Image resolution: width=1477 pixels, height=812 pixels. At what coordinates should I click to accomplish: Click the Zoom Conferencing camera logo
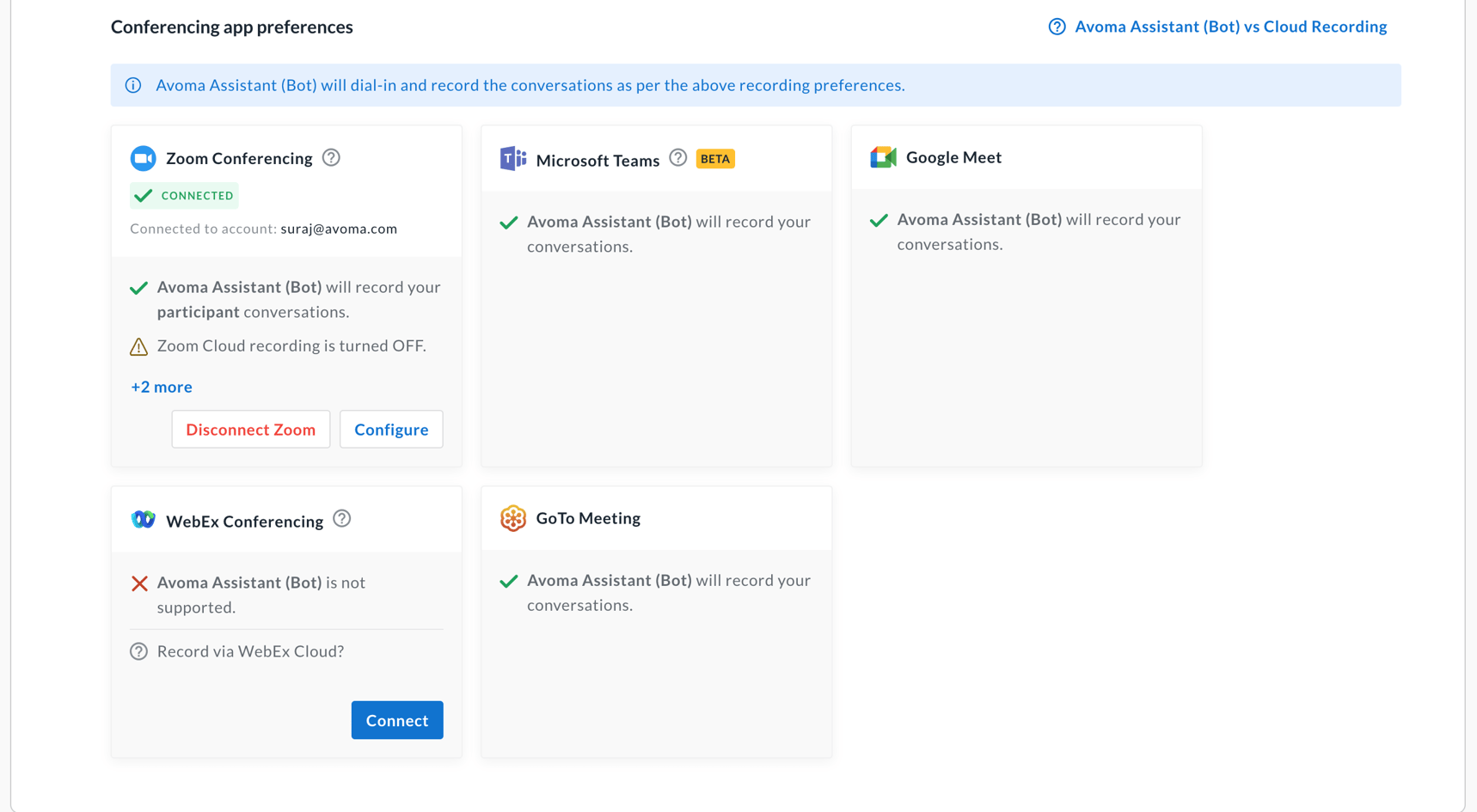143,158
